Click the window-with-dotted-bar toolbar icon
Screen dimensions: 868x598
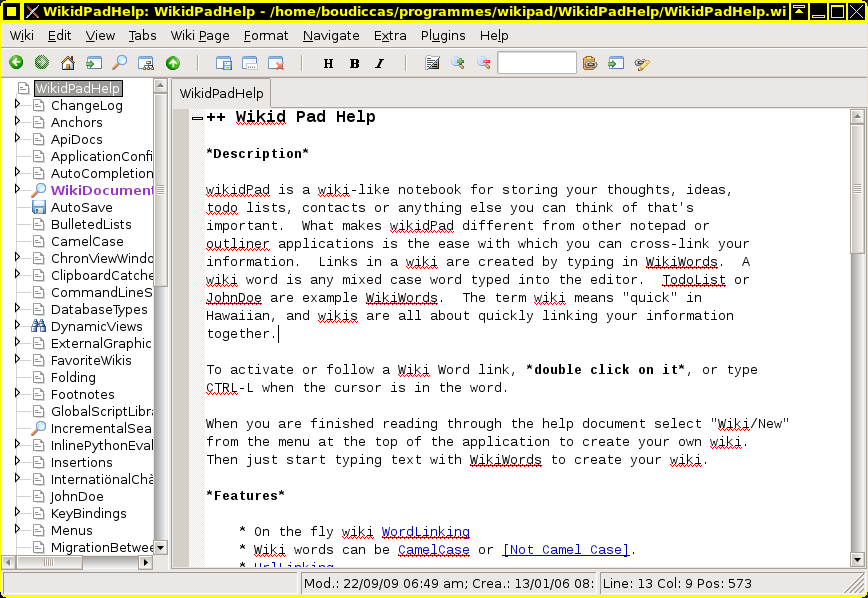pos(250,63)
